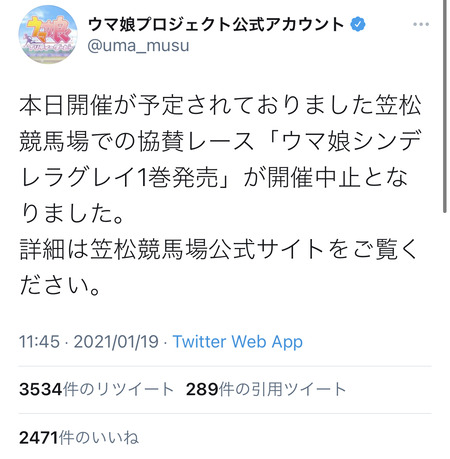The width and height of the screenshot is (450, 459).
Task: Click the first line starting 本日開催が予定
Action: click(x=220, y=106)
